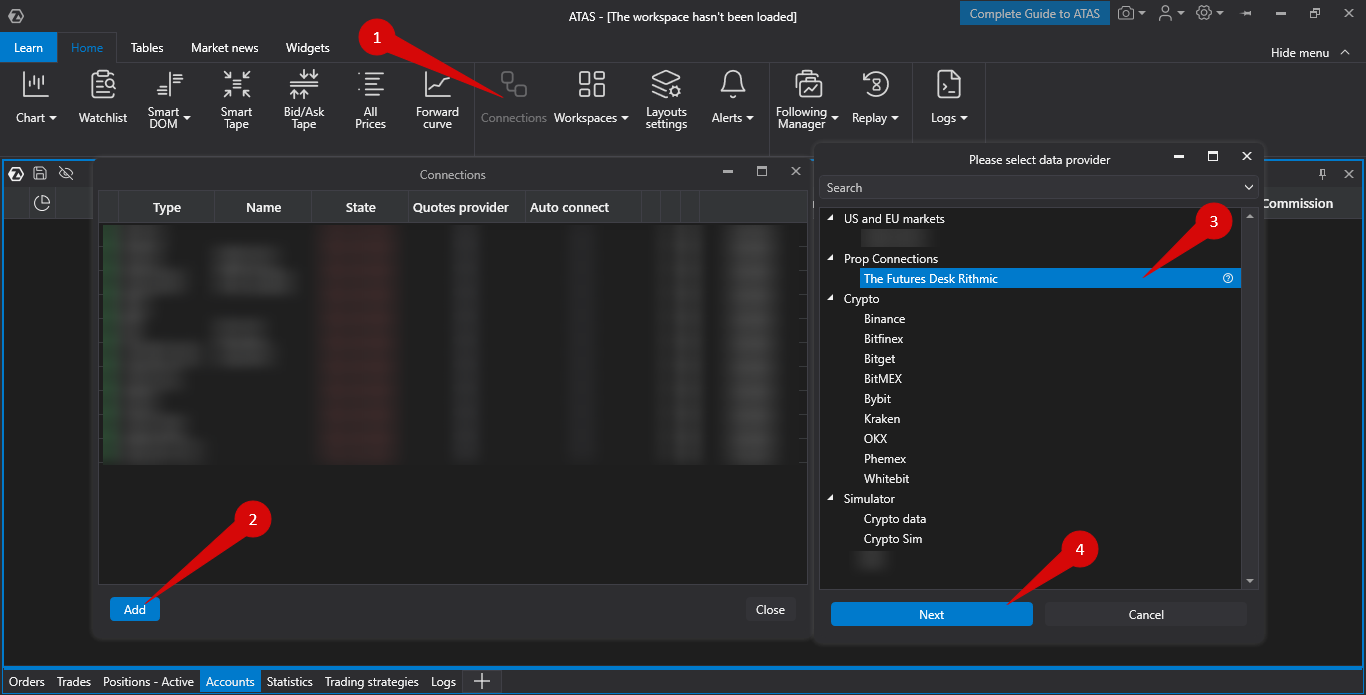This screenshot has height=695, width=1366.
Task: Select Binance in the provider list
Action: (x=885, y=319)
